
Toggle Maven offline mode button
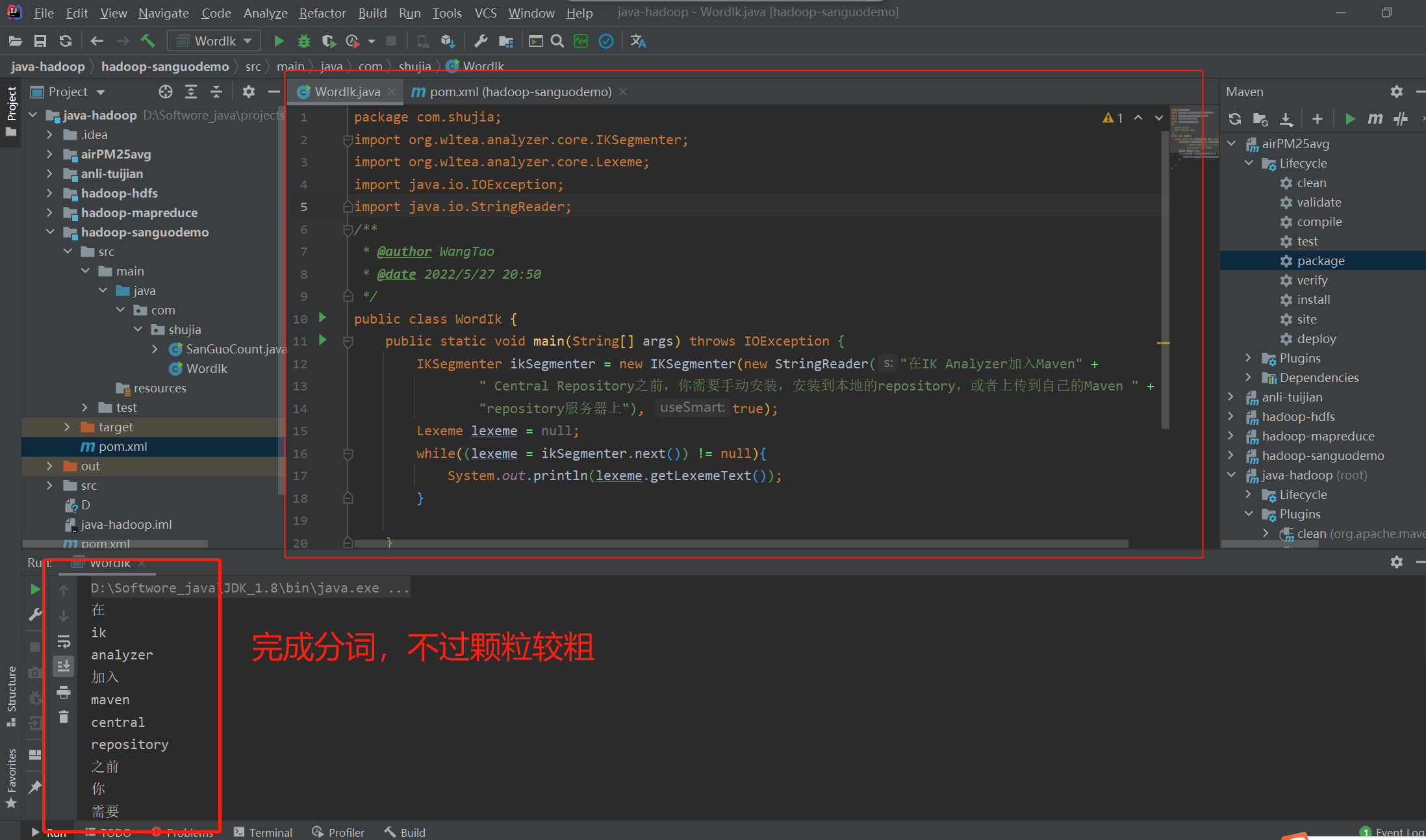click(x=1401, y=119)
